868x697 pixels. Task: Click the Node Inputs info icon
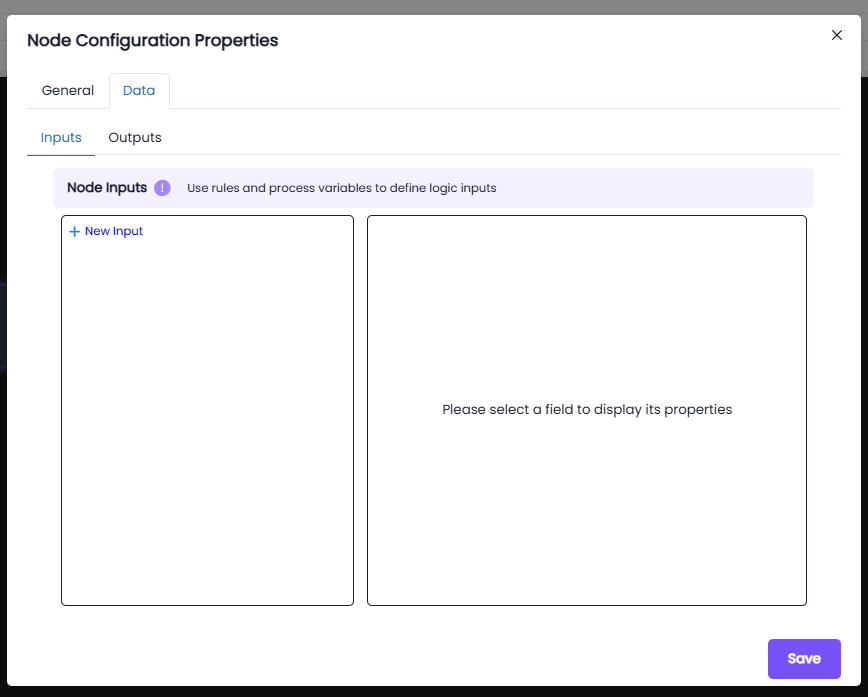coord(162,188)
